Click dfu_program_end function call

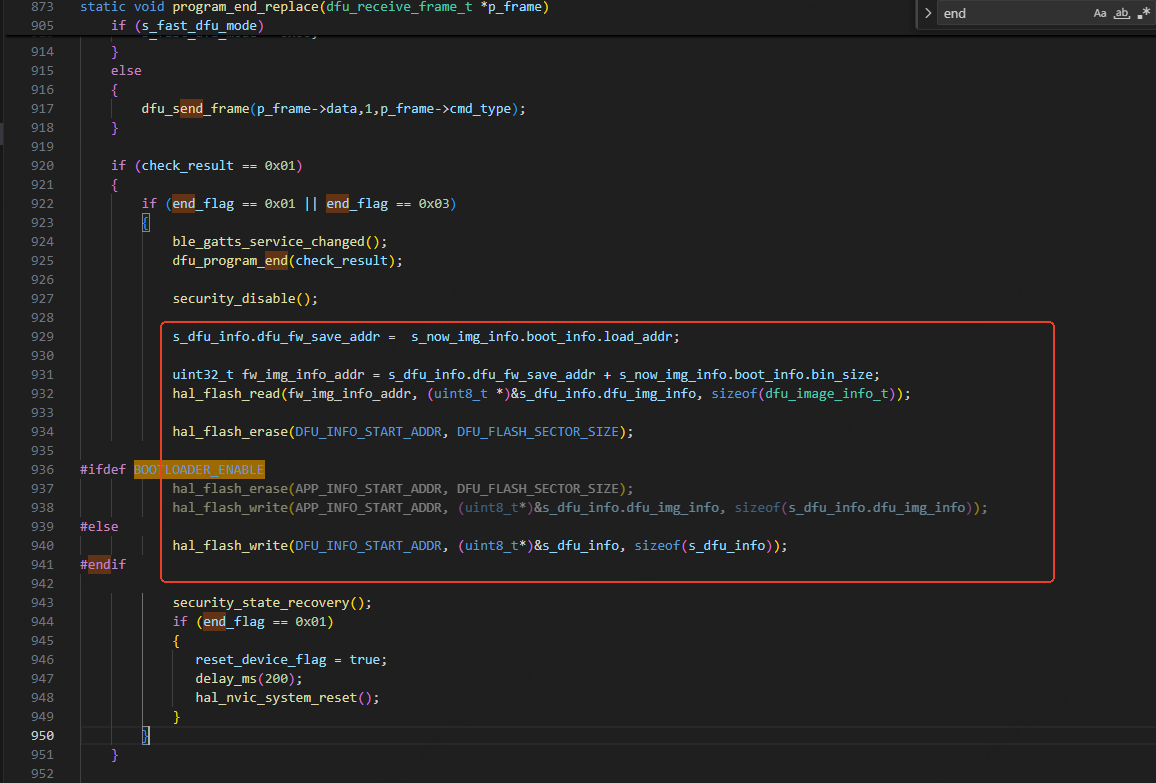click(230, 260)
